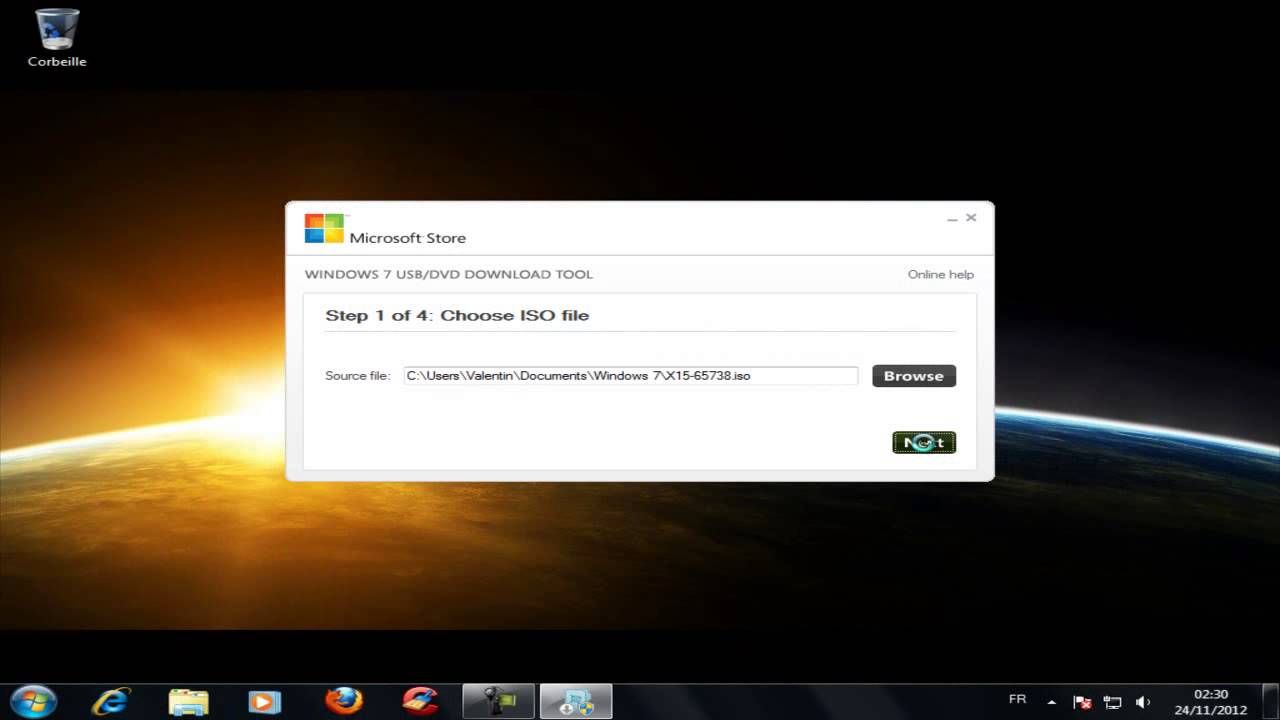1280x720 pixels.
Task: Open CCleaner from the taskbar
Action: pyautogui.click(x=421, y=701)
